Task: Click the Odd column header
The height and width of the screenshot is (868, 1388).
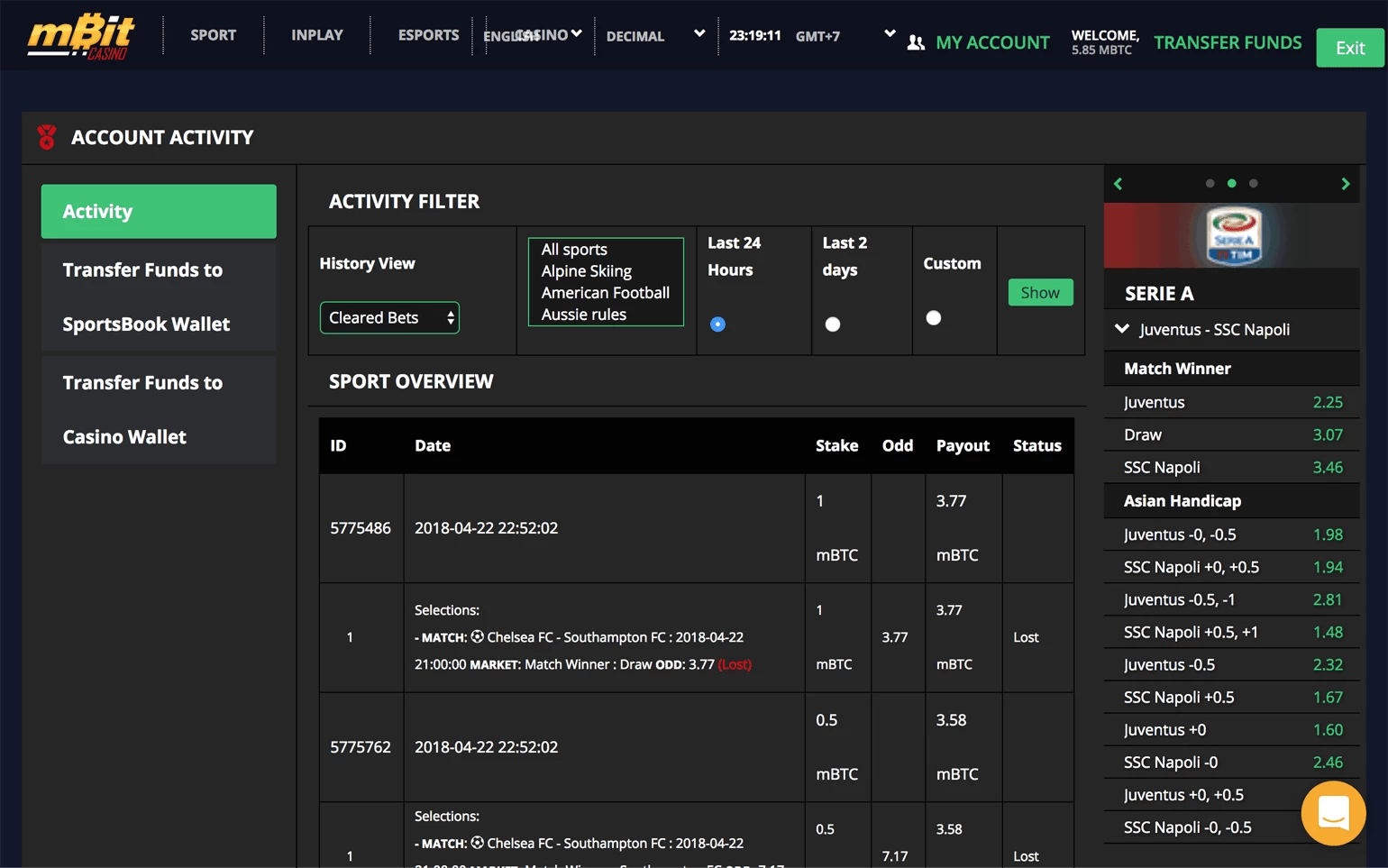Action: [898, 445]
